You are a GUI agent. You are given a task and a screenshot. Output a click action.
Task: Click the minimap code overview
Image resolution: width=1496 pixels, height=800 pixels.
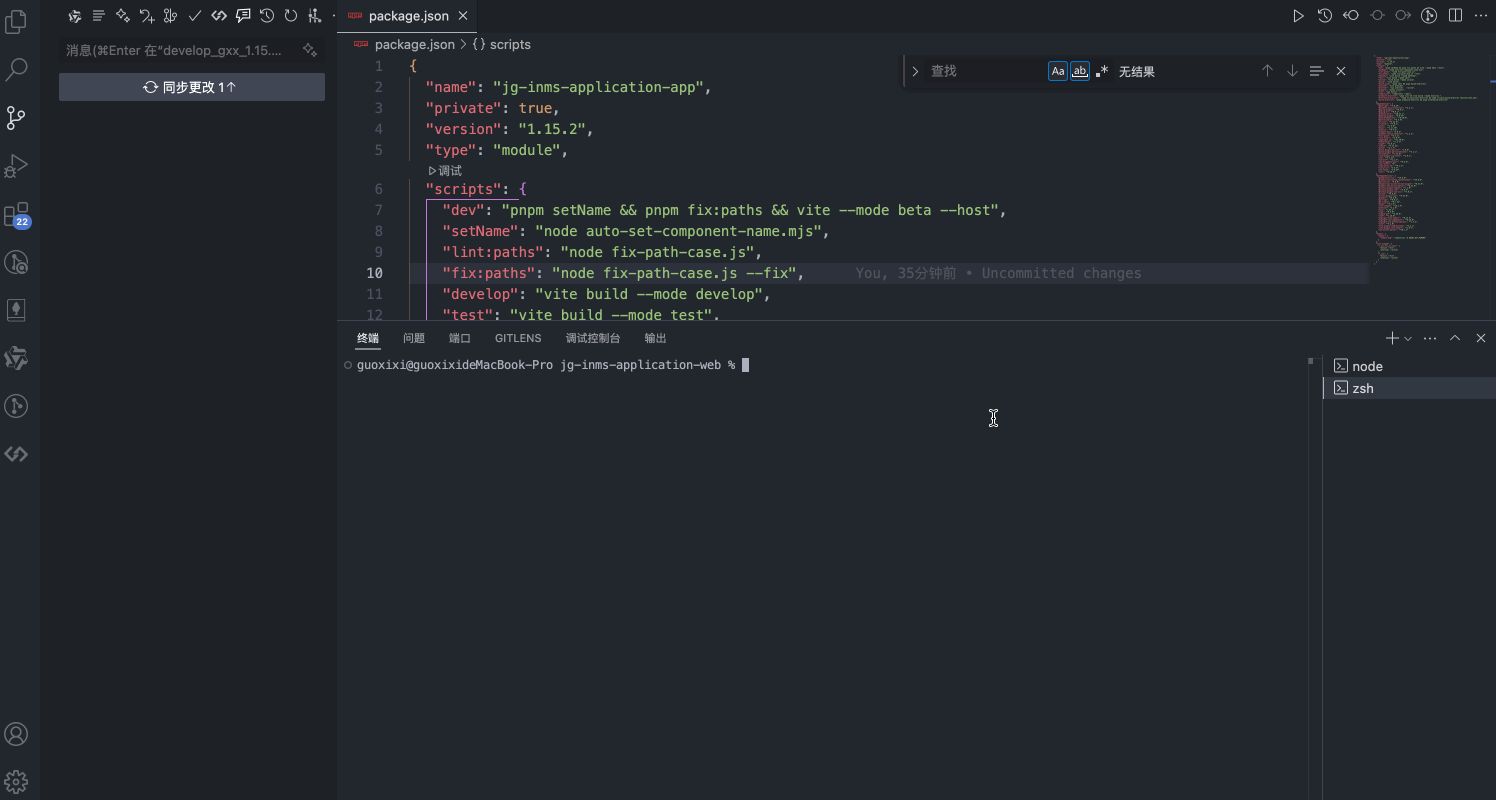[x=1427, y=160]
